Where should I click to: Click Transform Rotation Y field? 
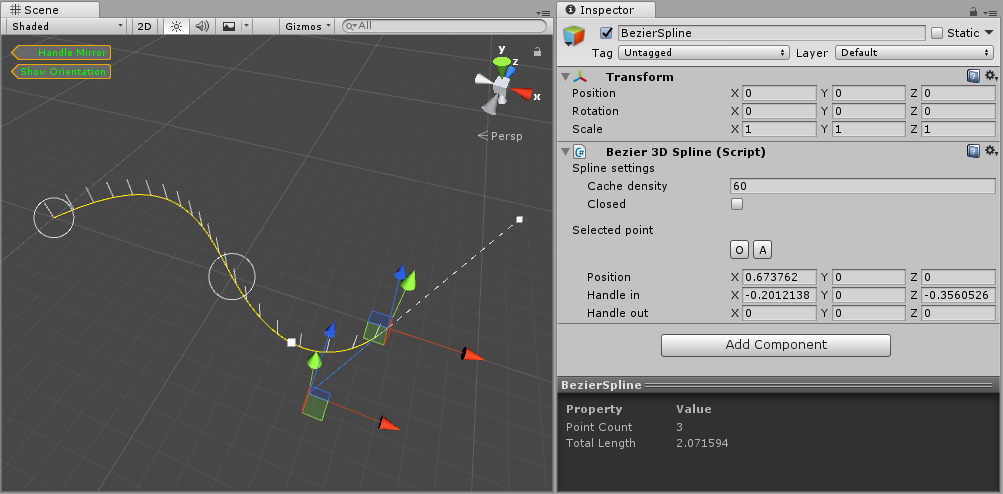[868, 111]
